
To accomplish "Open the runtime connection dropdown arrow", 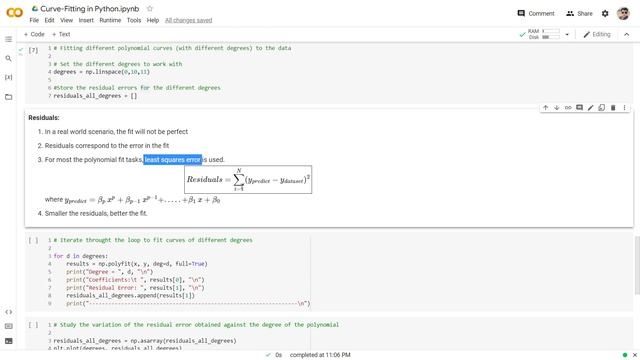I will point(567,35).
